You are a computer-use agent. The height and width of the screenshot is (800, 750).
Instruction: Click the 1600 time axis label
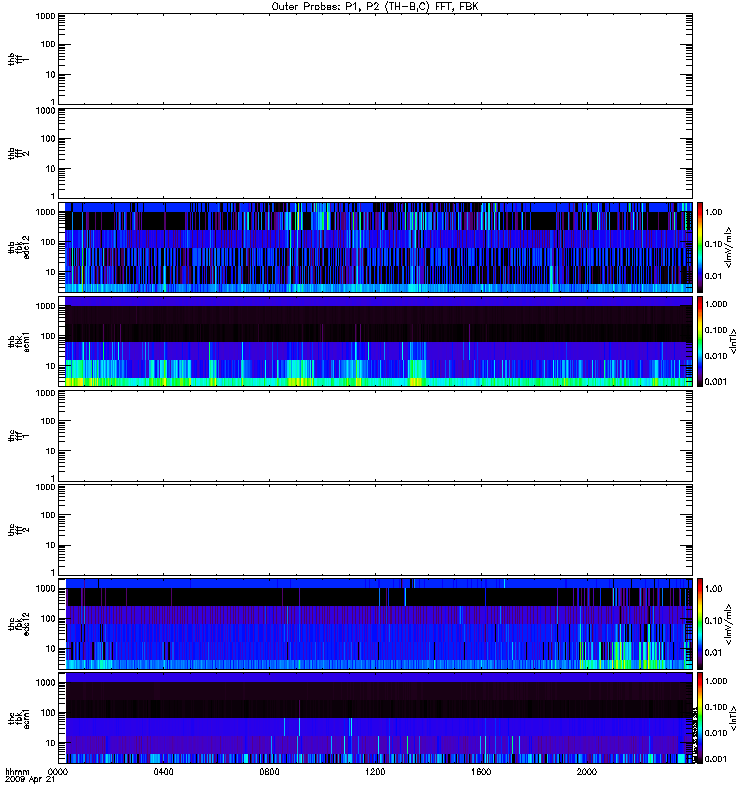click(481, 772)
